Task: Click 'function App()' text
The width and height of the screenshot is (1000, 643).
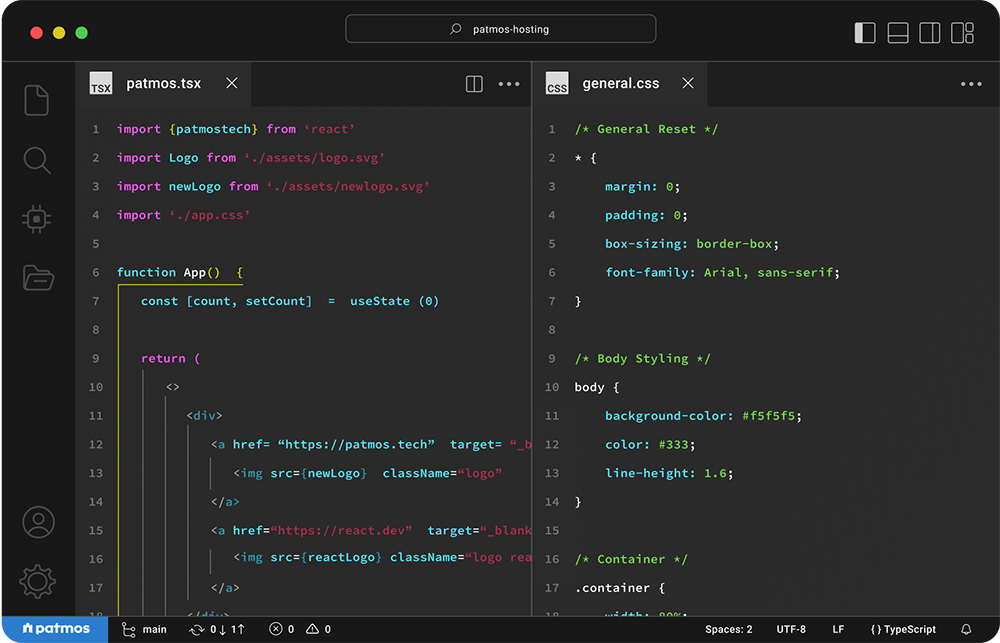Action: pyautogui.click(x=168, y=272)
